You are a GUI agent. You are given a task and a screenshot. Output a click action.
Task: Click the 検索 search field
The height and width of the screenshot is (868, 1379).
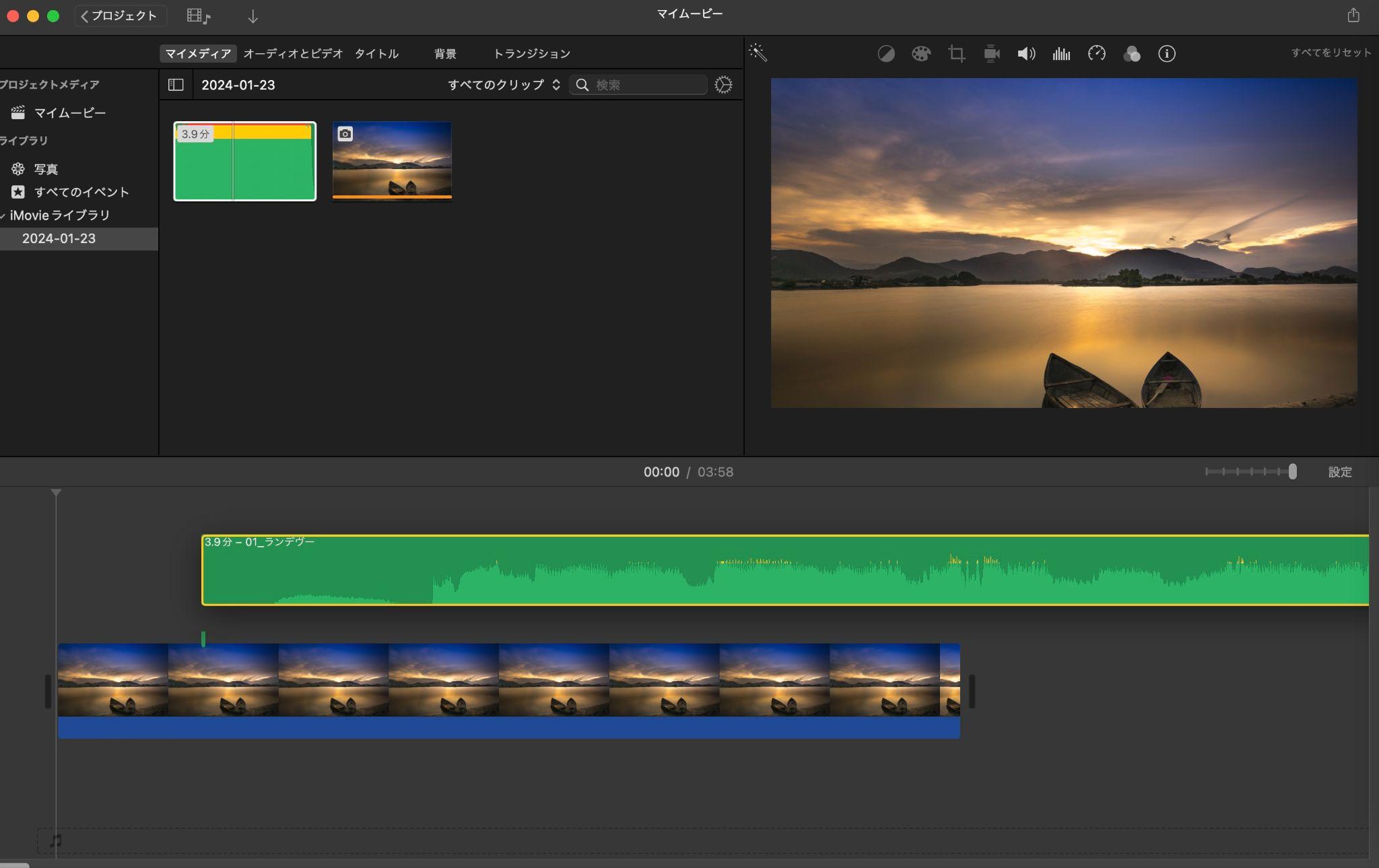638,85
